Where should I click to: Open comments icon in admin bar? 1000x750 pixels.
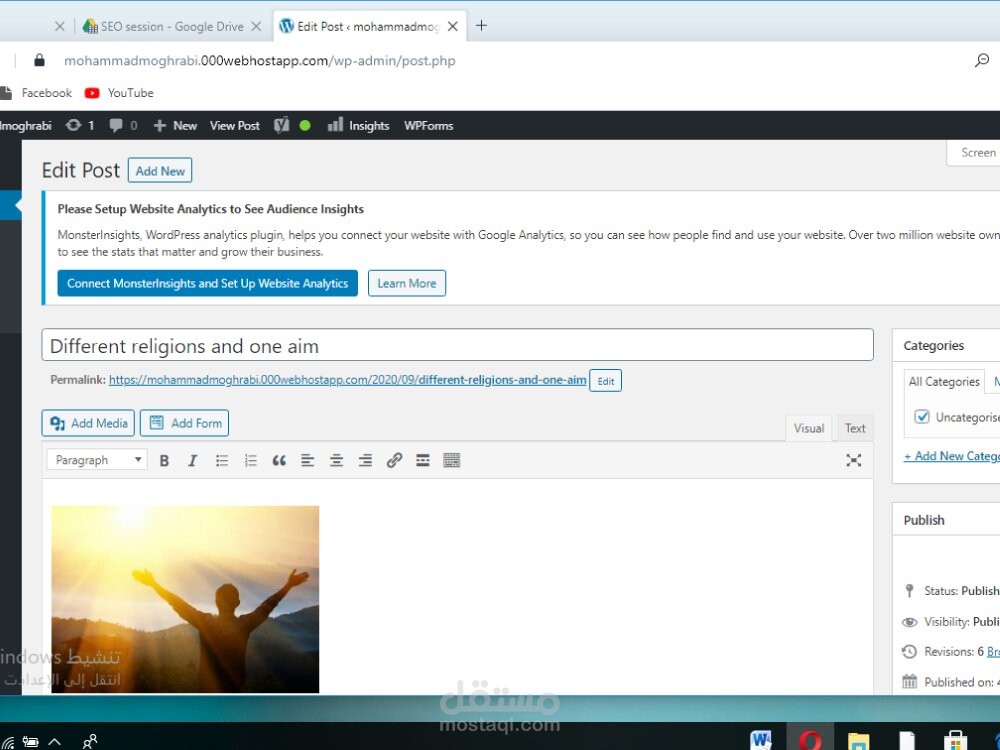pos(123,126)
